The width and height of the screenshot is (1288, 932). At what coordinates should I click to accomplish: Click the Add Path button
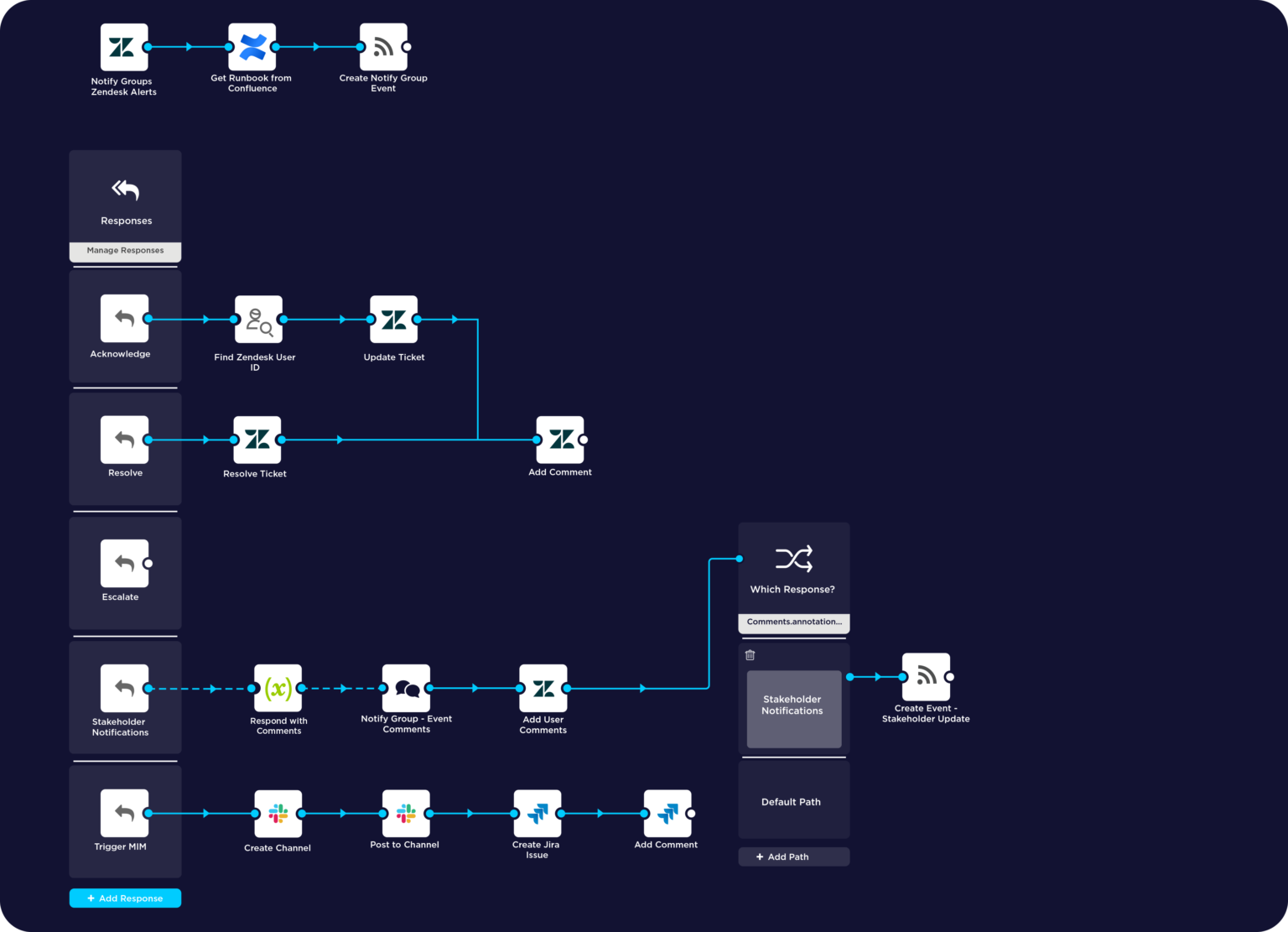[x=793, y=857]
